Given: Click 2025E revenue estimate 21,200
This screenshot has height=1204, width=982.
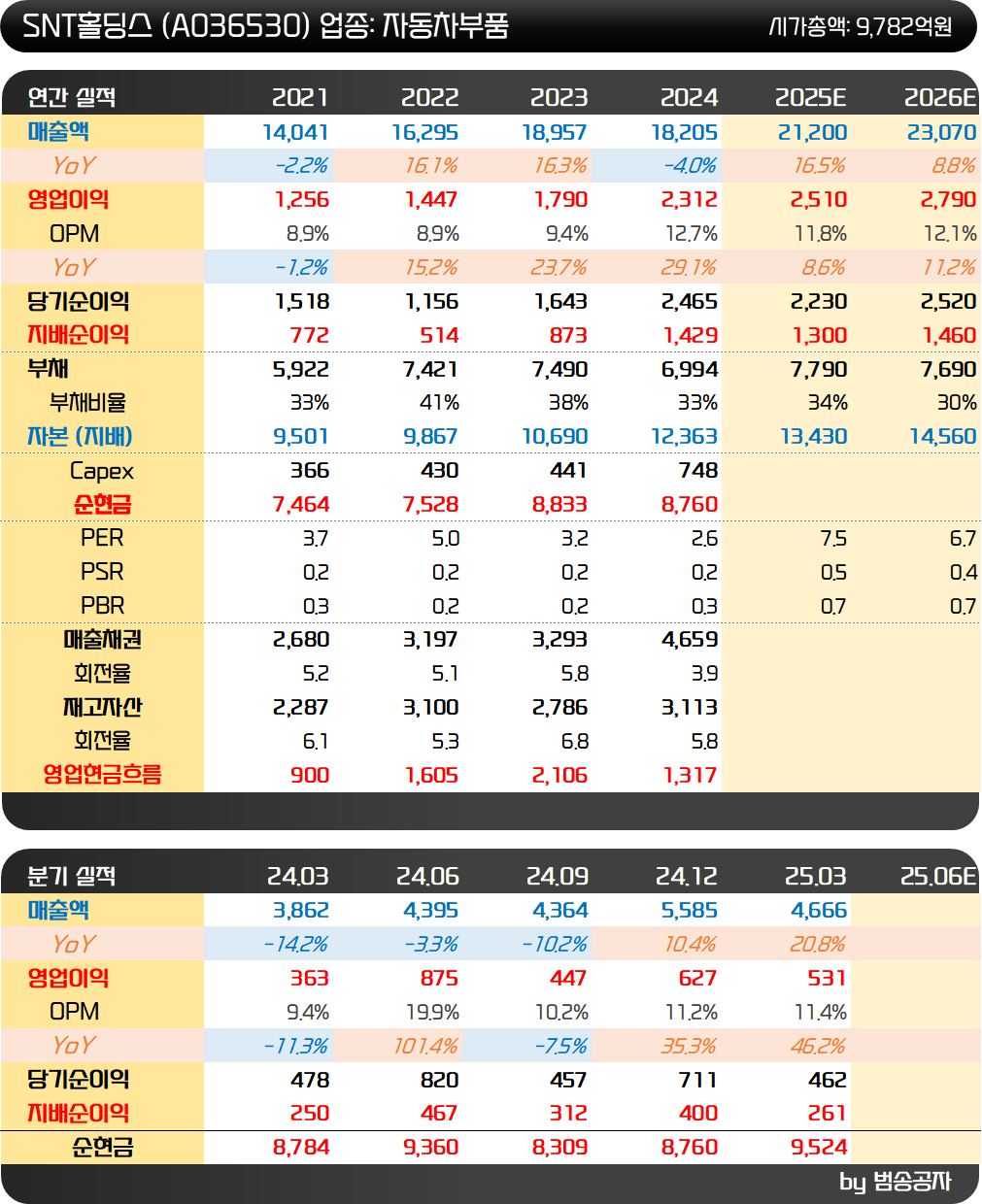Looking at the screenshot, I should click(x=813, y=132).
